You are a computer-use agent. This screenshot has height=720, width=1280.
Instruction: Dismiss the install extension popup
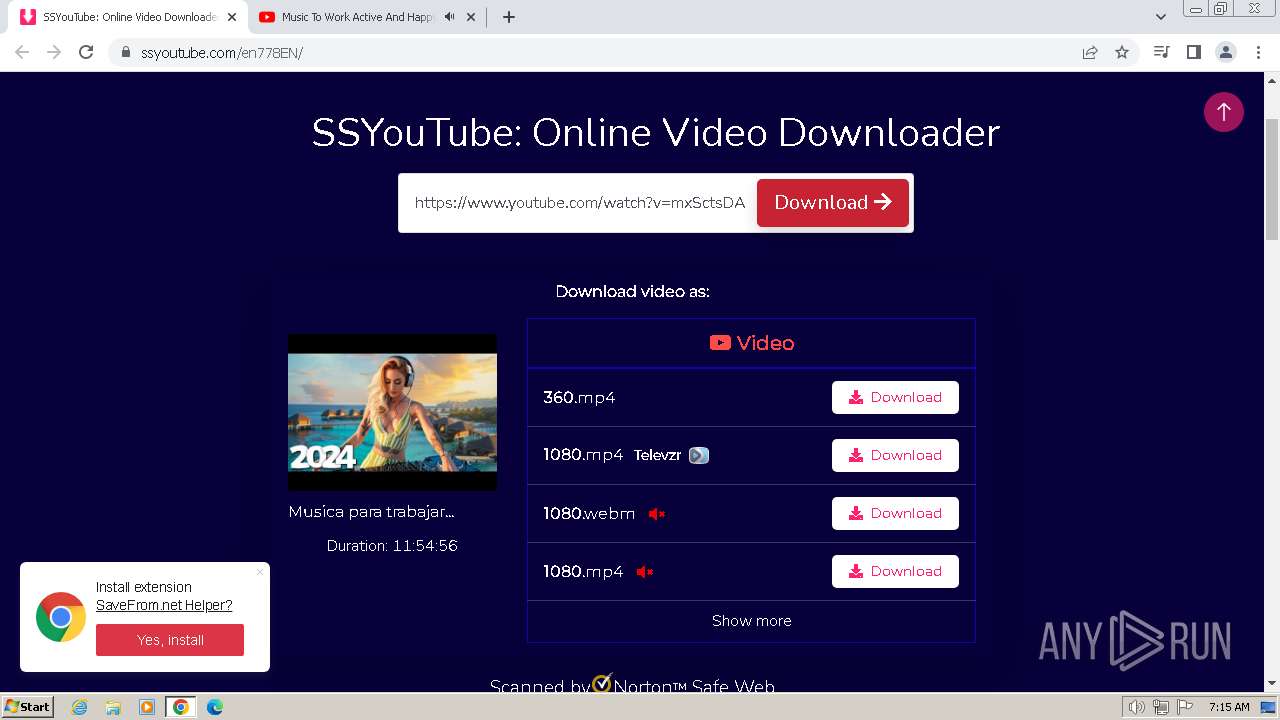pos(260,572)
